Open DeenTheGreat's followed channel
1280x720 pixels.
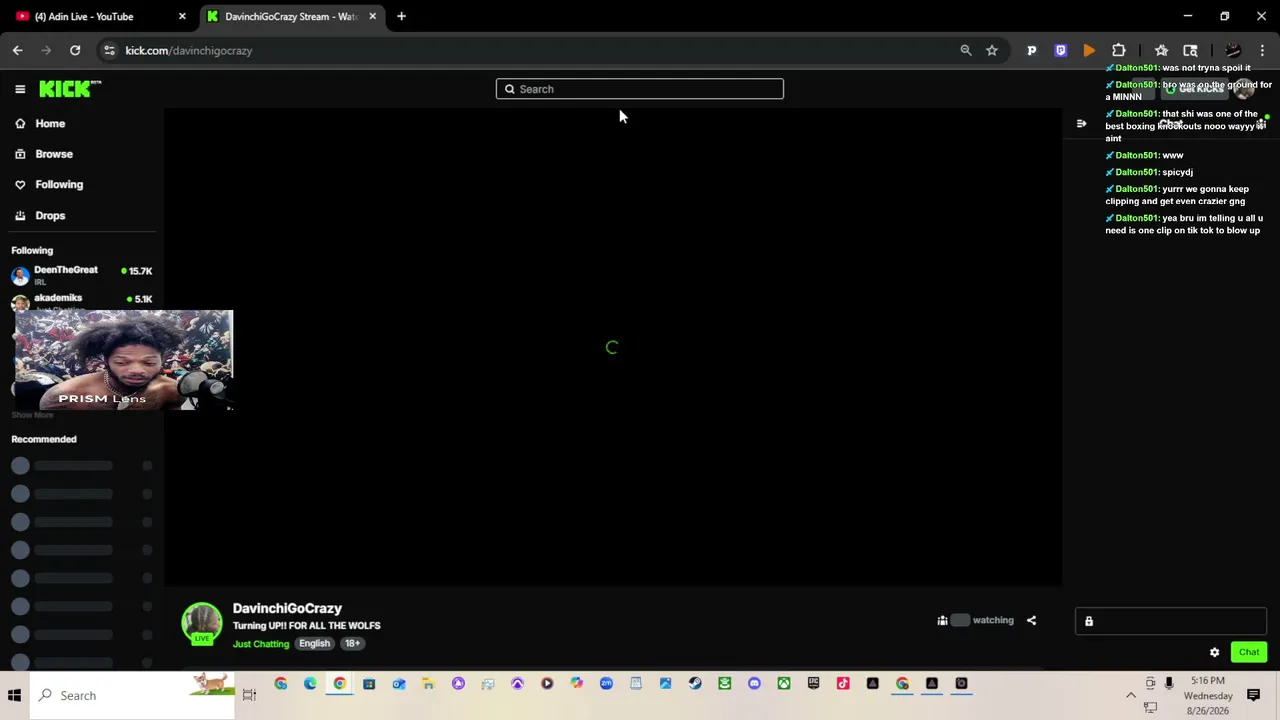[x=82, y=275]
